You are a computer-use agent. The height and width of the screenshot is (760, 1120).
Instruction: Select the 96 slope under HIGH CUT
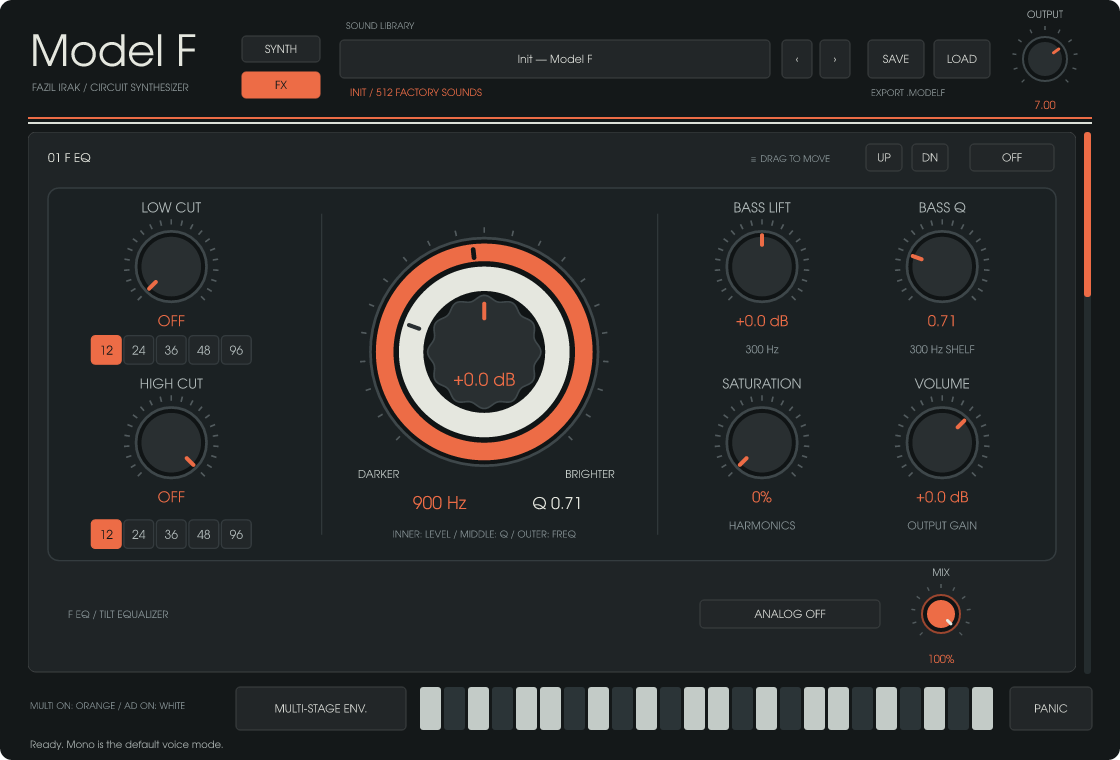pyautogui.click(x=236, y=534)
